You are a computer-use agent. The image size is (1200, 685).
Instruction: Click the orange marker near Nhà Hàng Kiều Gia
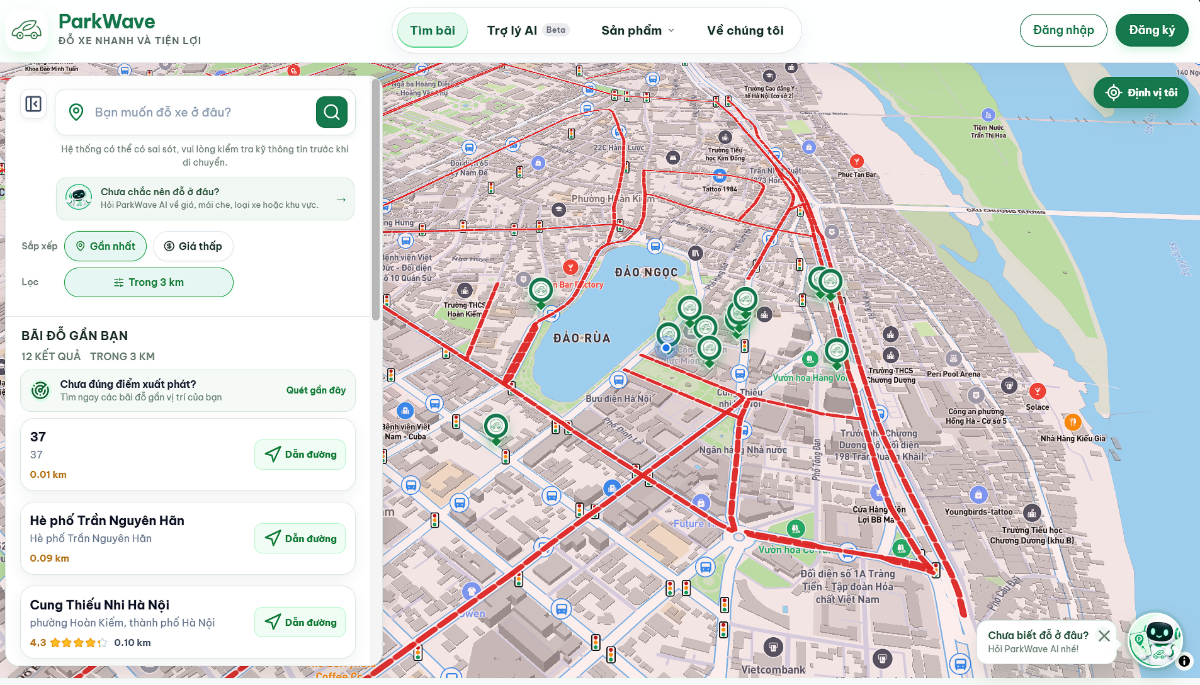[1072, 421]
